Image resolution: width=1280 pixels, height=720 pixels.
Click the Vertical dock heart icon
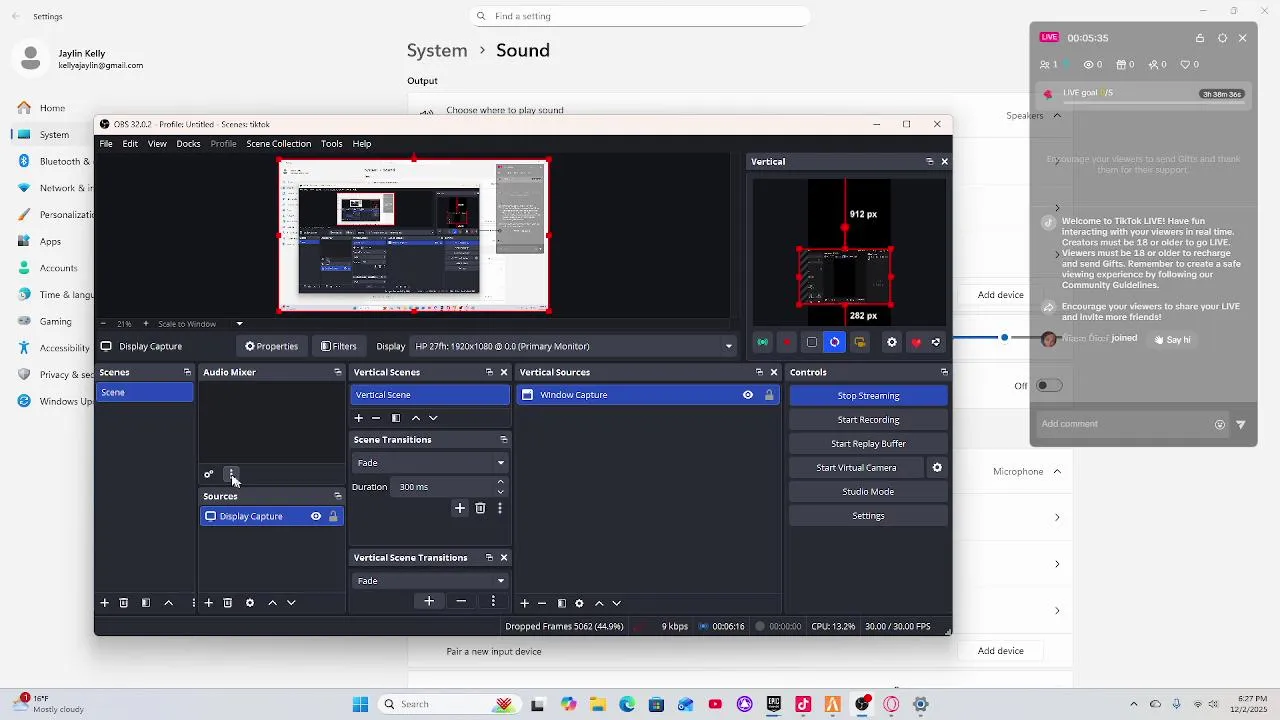pyautogui.click(x=916, y=342)
